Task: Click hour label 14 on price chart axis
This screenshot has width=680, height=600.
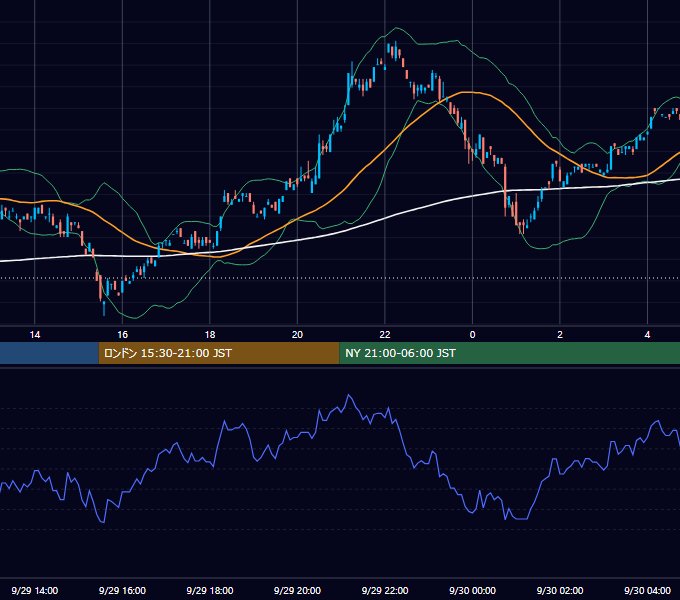Action: [x=35, y=335]
